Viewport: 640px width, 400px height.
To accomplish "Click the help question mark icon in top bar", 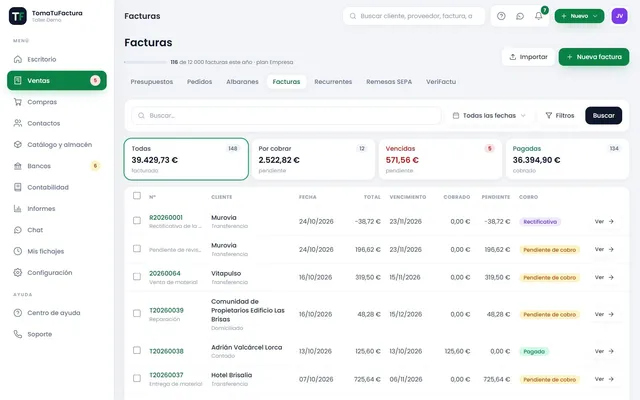I will 501,16.
